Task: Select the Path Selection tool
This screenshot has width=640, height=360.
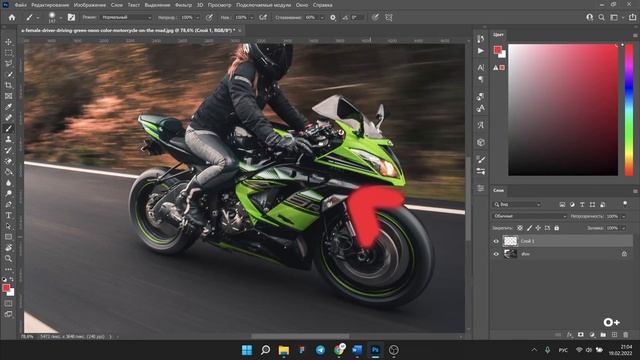Action: [8, 226]
